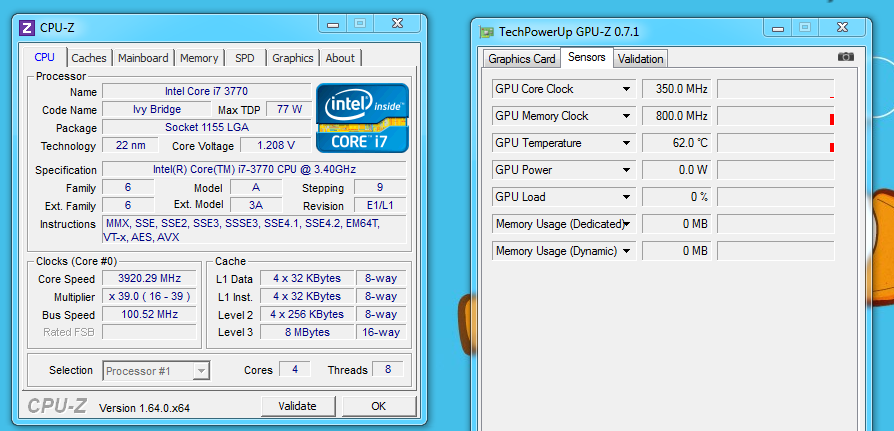Click the x 39.0 ( 16 - 39 ) multiplier

149,296
